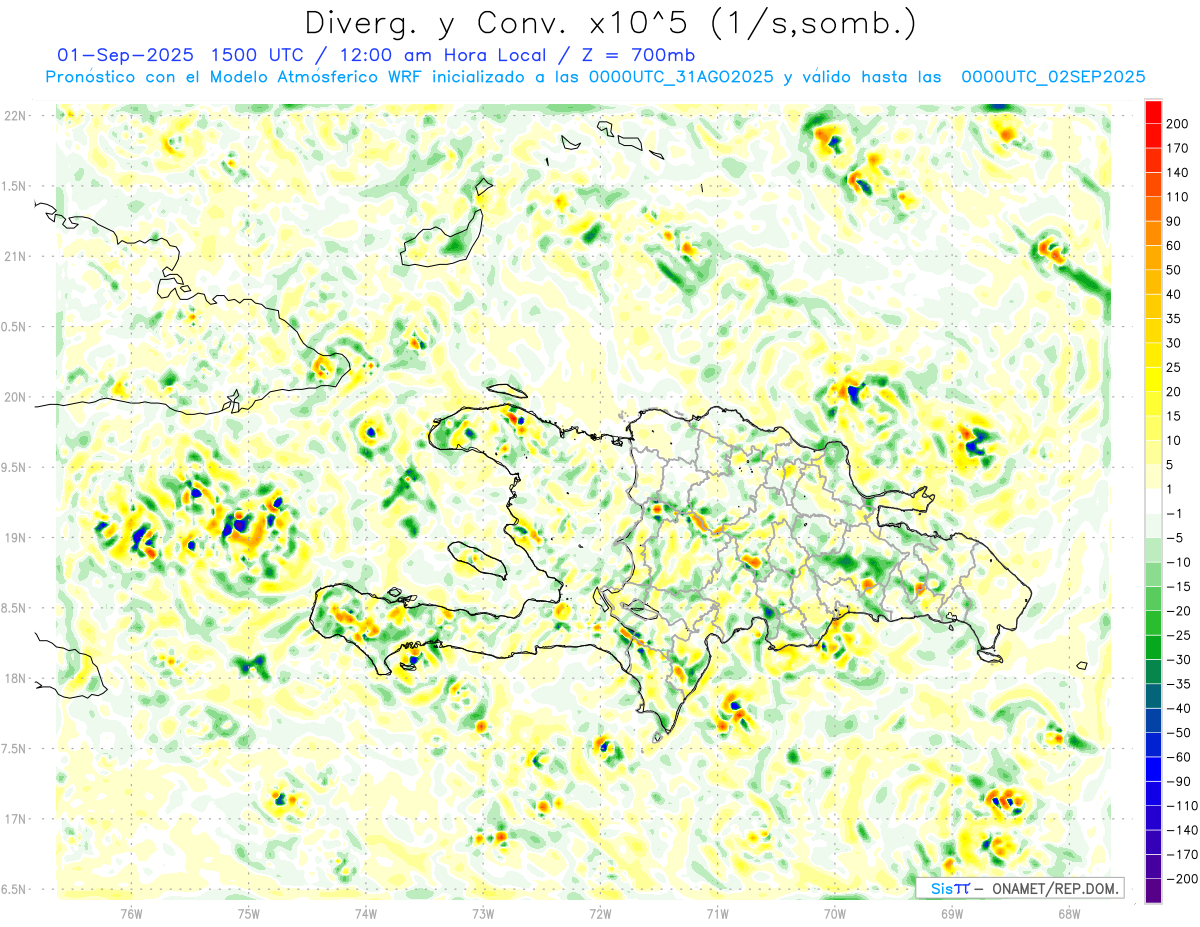This screenshot has width=1200, height=927.
Task: Select the 75W longitude label
Action: click(x=249, y=913)
